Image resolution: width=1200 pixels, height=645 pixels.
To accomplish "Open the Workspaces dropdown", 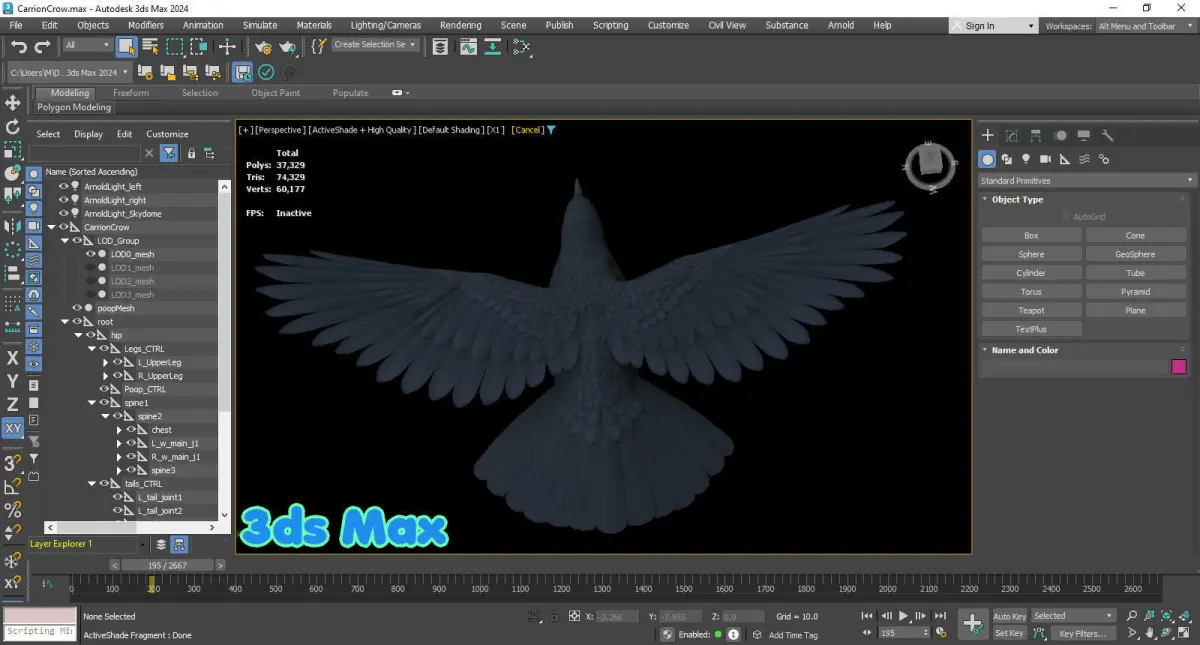I will (x=1146, y=26).
